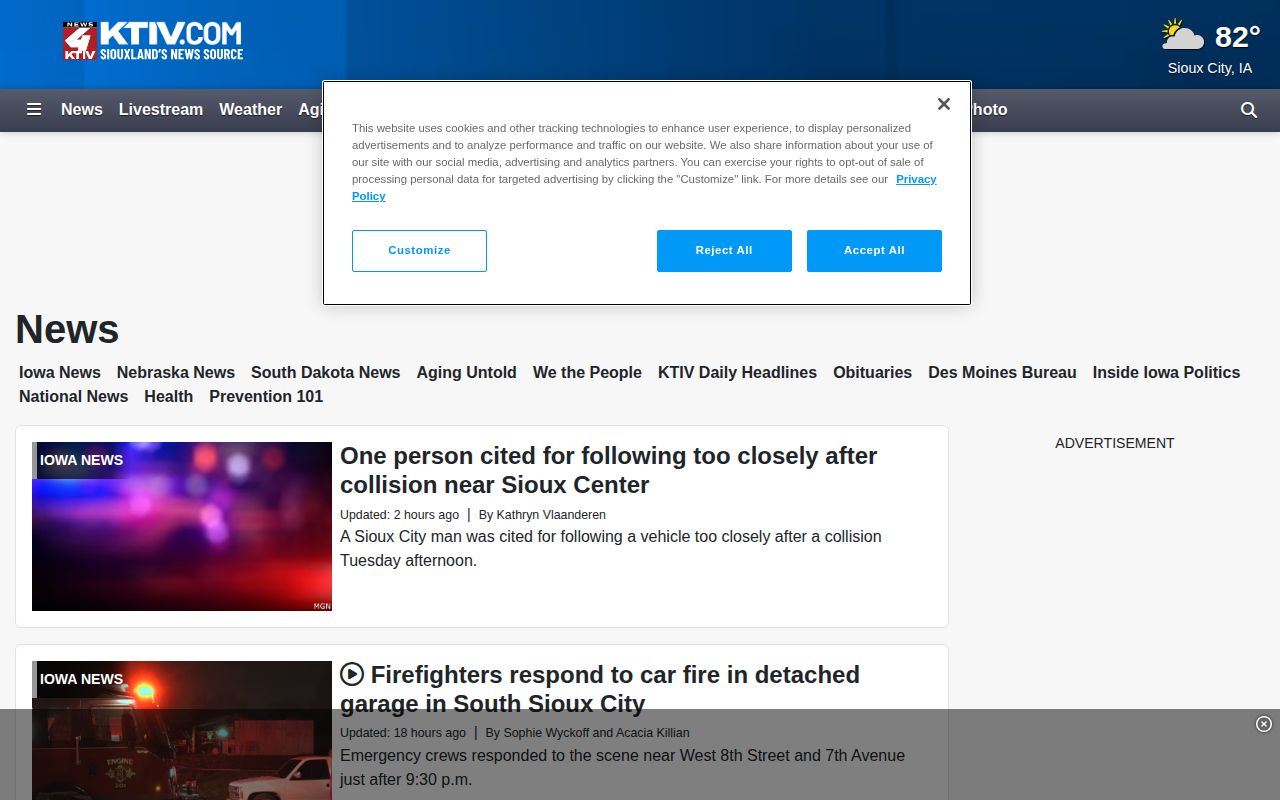
Task: Open the Firefighters car fire article headline
Action: pos(600,689)
